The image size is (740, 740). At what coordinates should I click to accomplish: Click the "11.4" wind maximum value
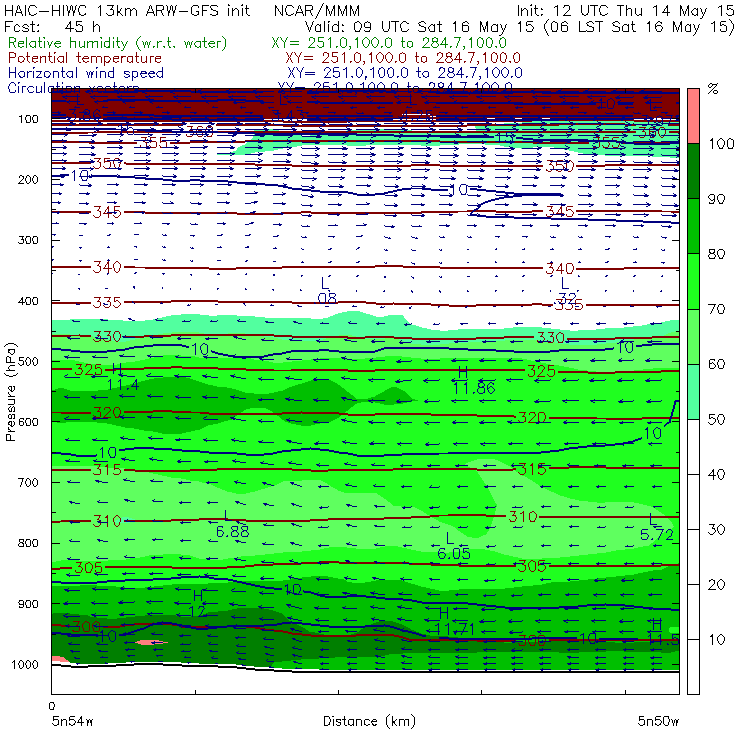(x=123, y=385)
